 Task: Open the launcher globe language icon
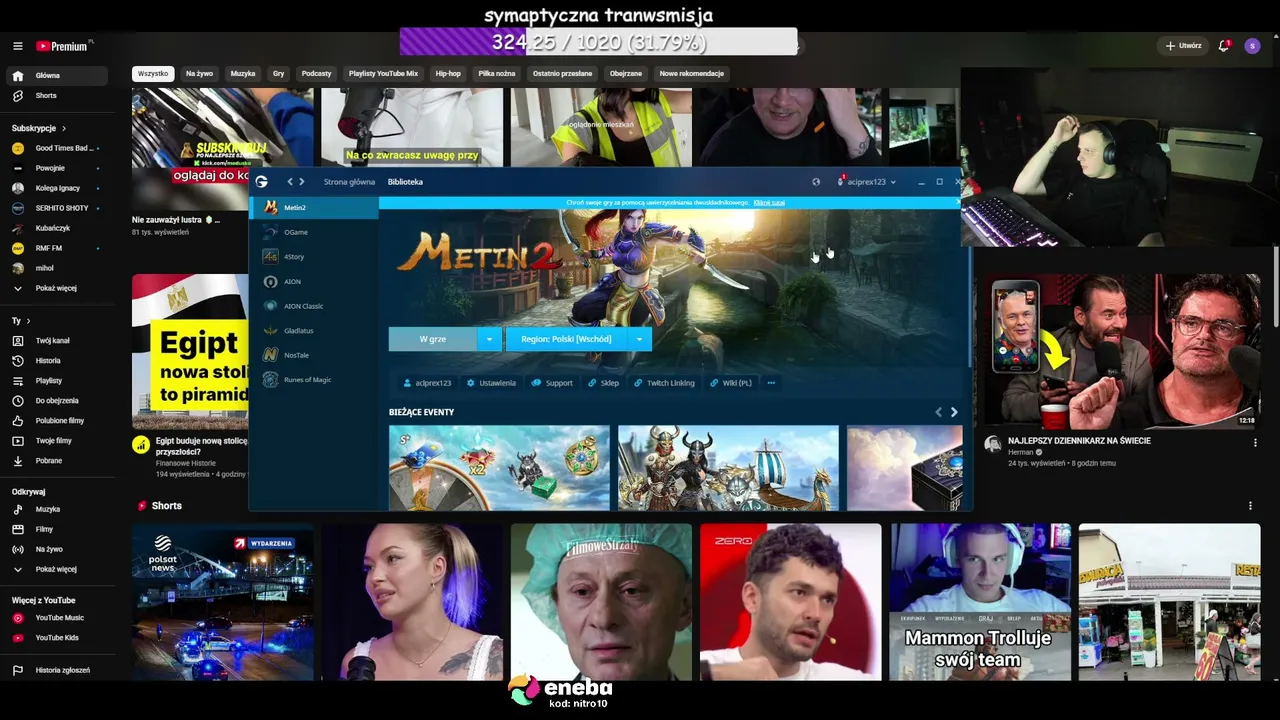pos(816,182)
